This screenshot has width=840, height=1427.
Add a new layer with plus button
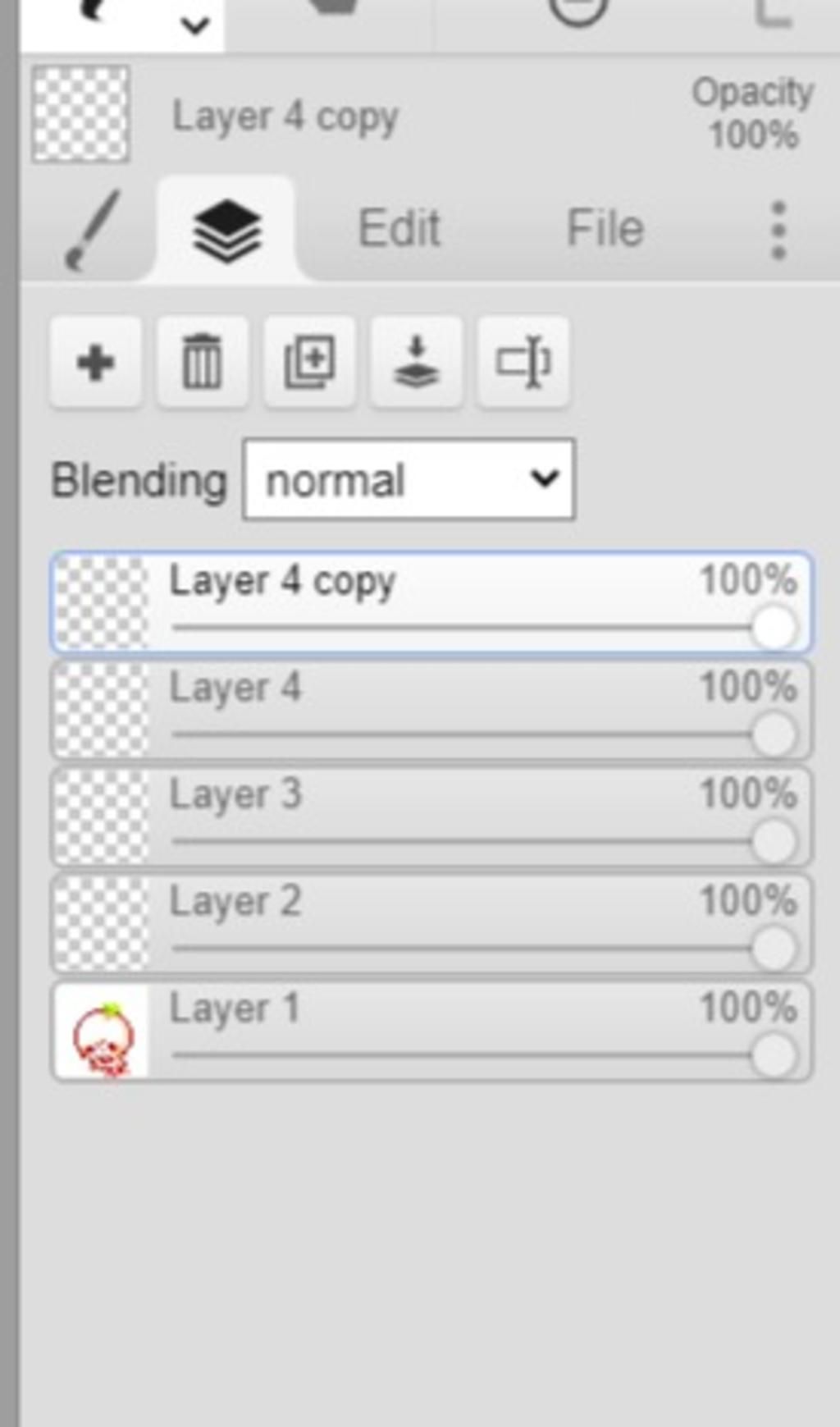(96, 362)
